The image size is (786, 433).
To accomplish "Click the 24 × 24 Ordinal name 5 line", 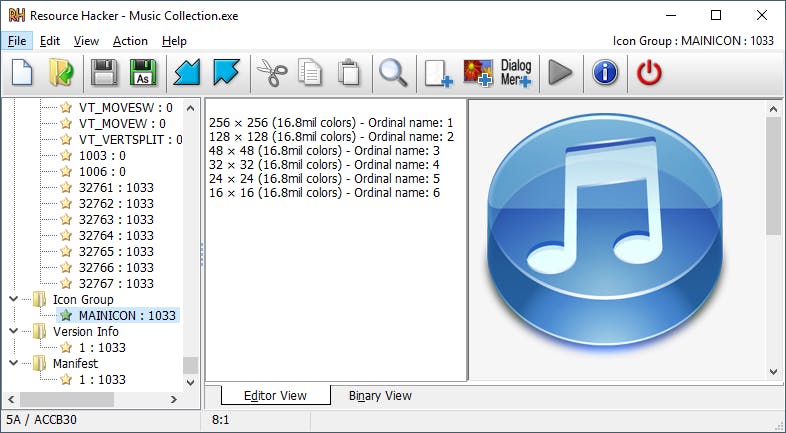I will pyautogui.click(x=324, y=178).
